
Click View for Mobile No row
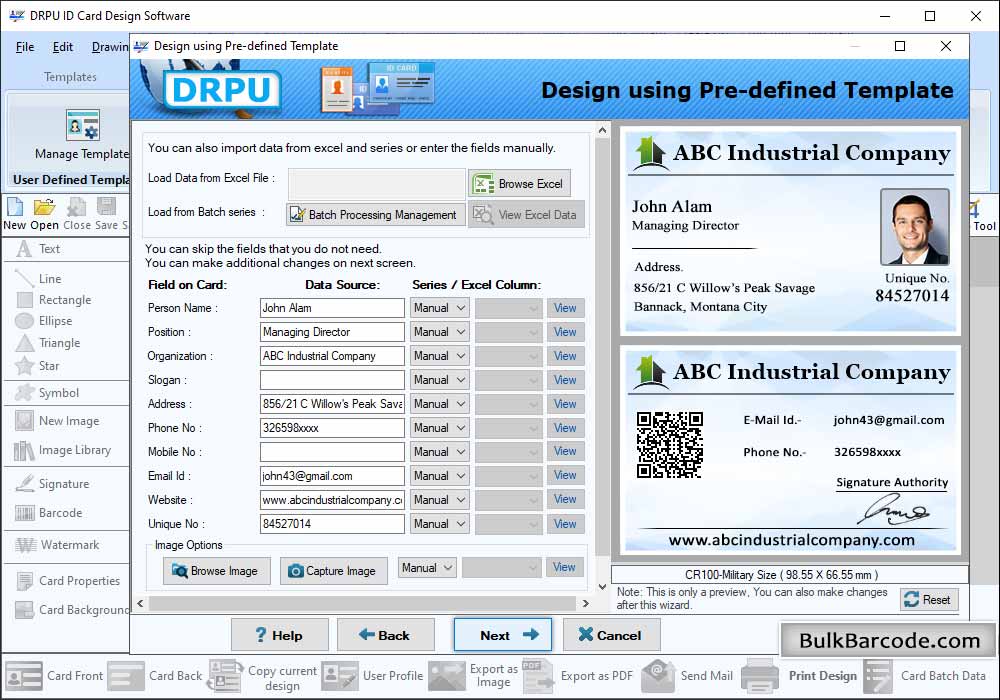565,451
